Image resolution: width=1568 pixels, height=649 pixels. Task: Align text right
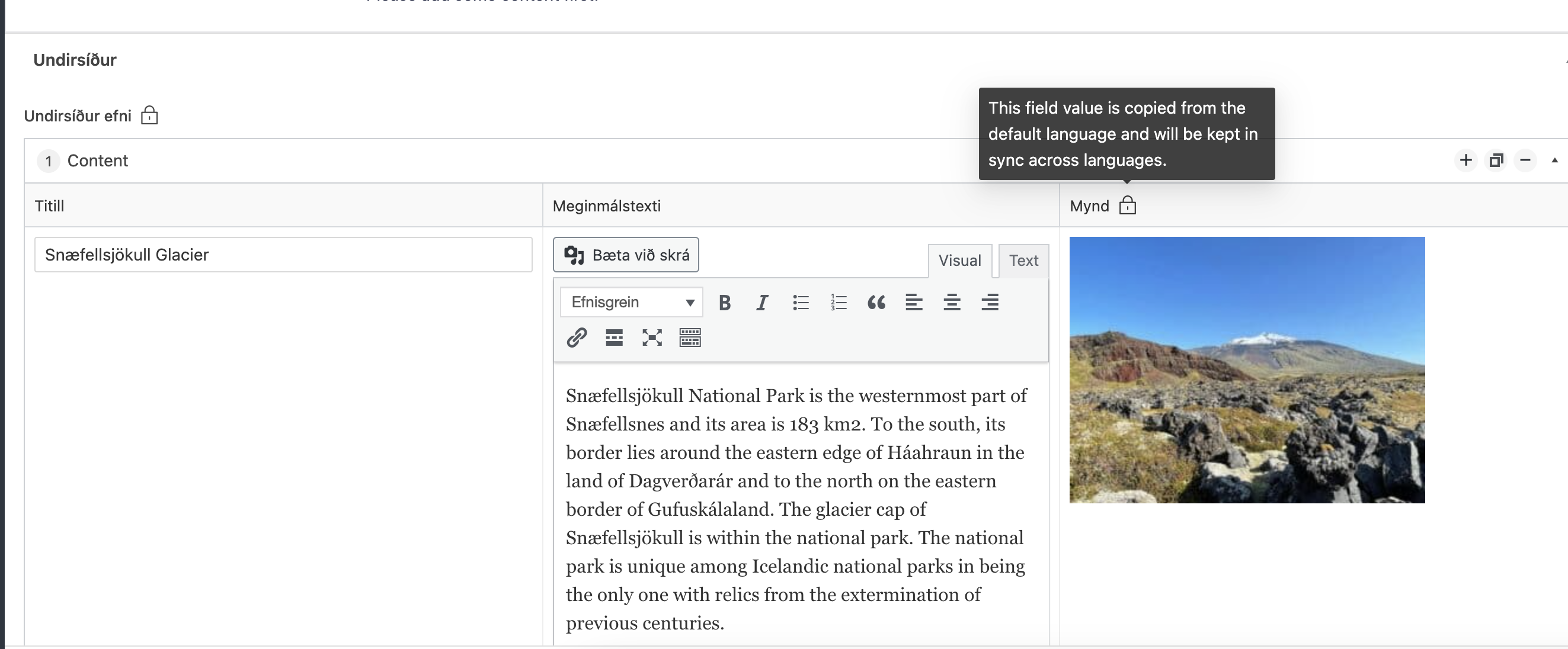[x=990, y=303]
